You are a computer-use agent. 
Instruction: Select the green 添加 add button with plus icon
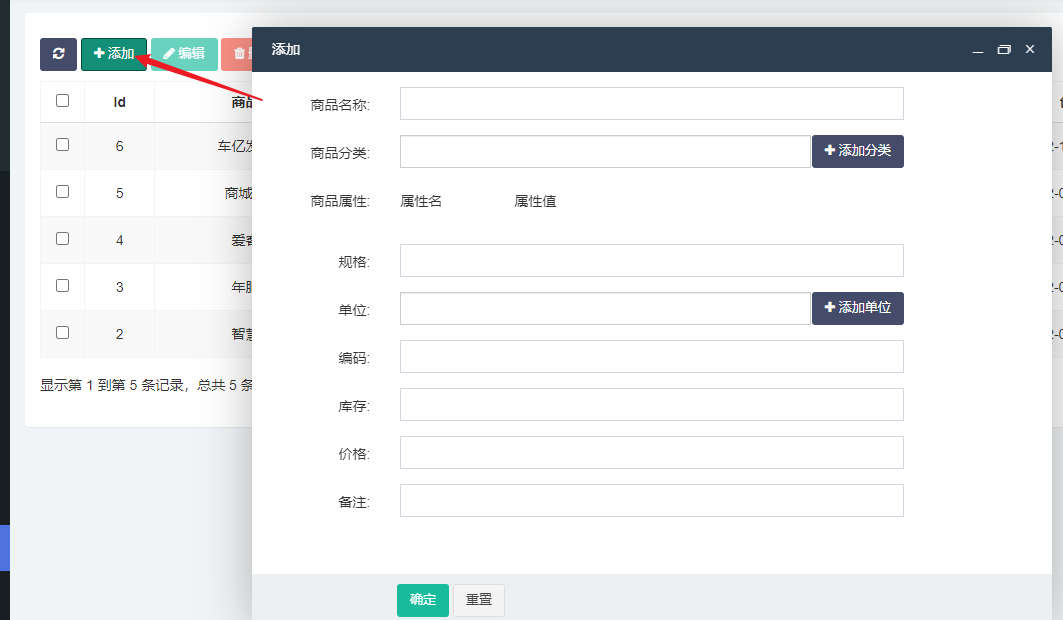point(113,54)
